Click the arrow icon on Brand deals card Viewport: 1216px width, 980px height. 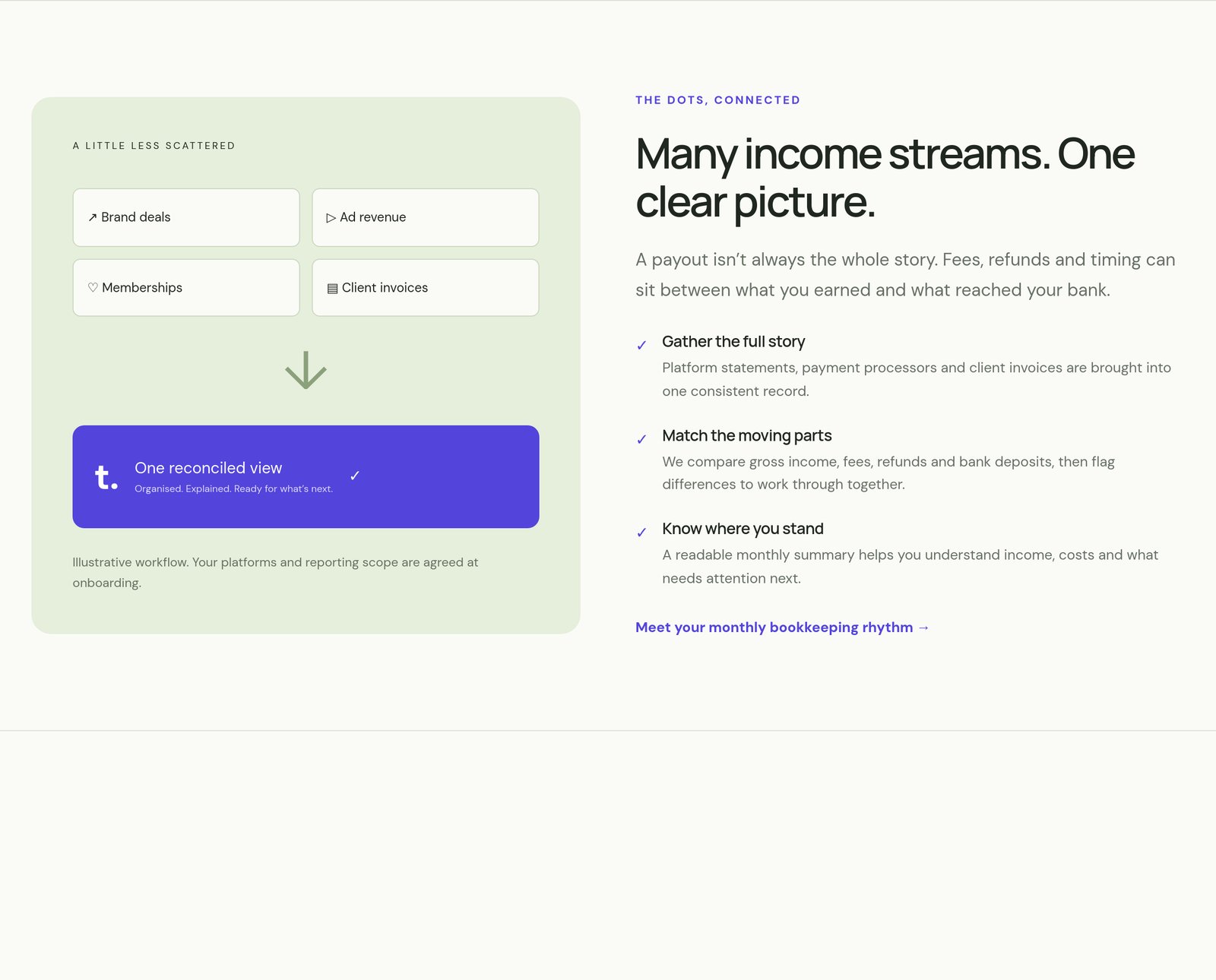92,217
